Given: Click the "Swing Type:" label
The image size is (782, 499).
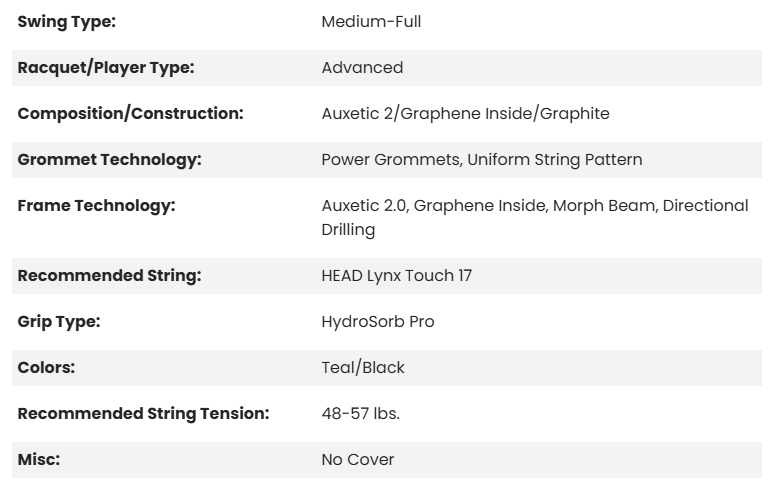Looking at the screenshot, I should point(67,22).
